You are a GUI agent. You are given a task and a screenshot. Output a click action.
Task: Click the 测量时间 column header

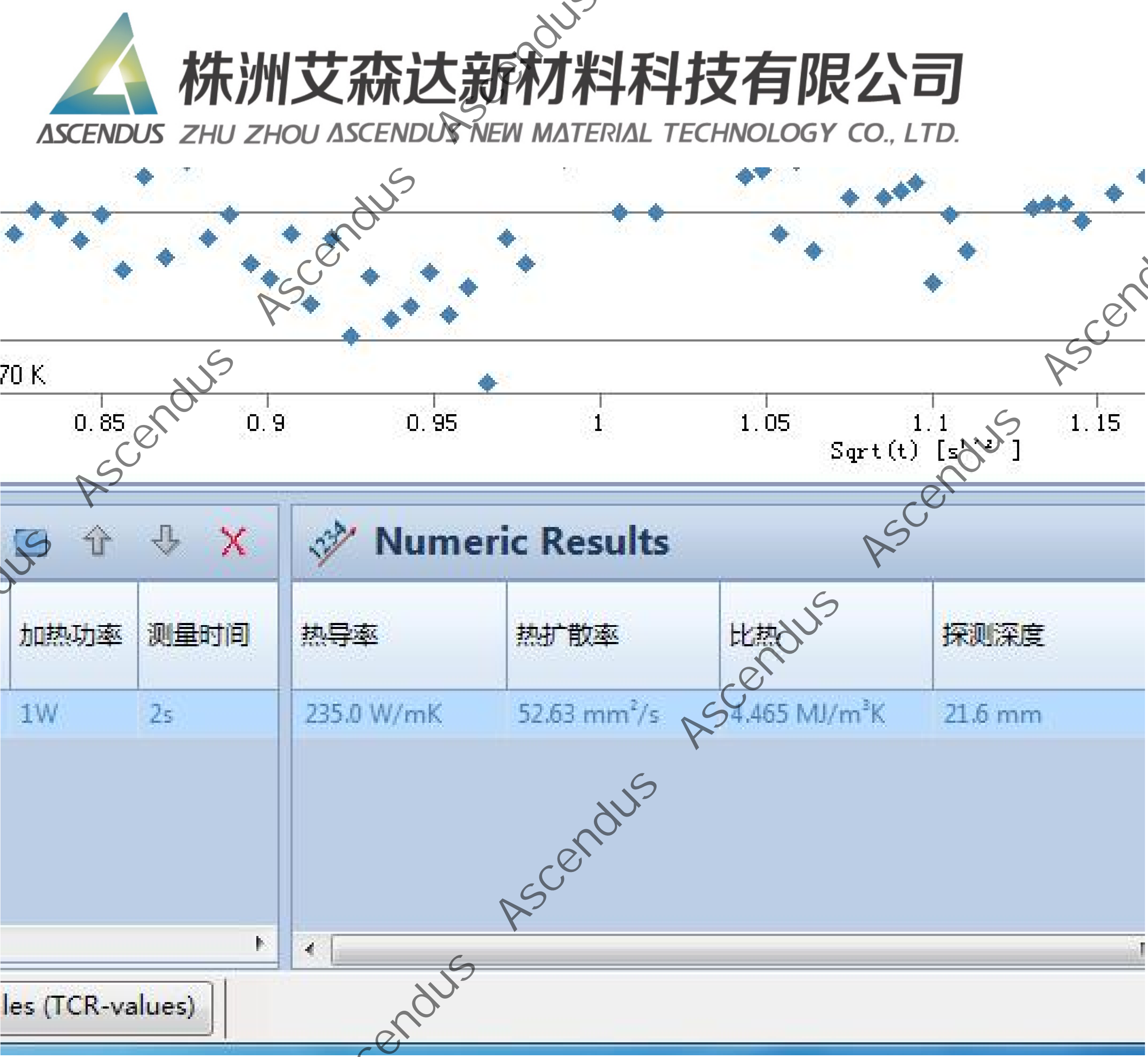click(x=208, y=635)
